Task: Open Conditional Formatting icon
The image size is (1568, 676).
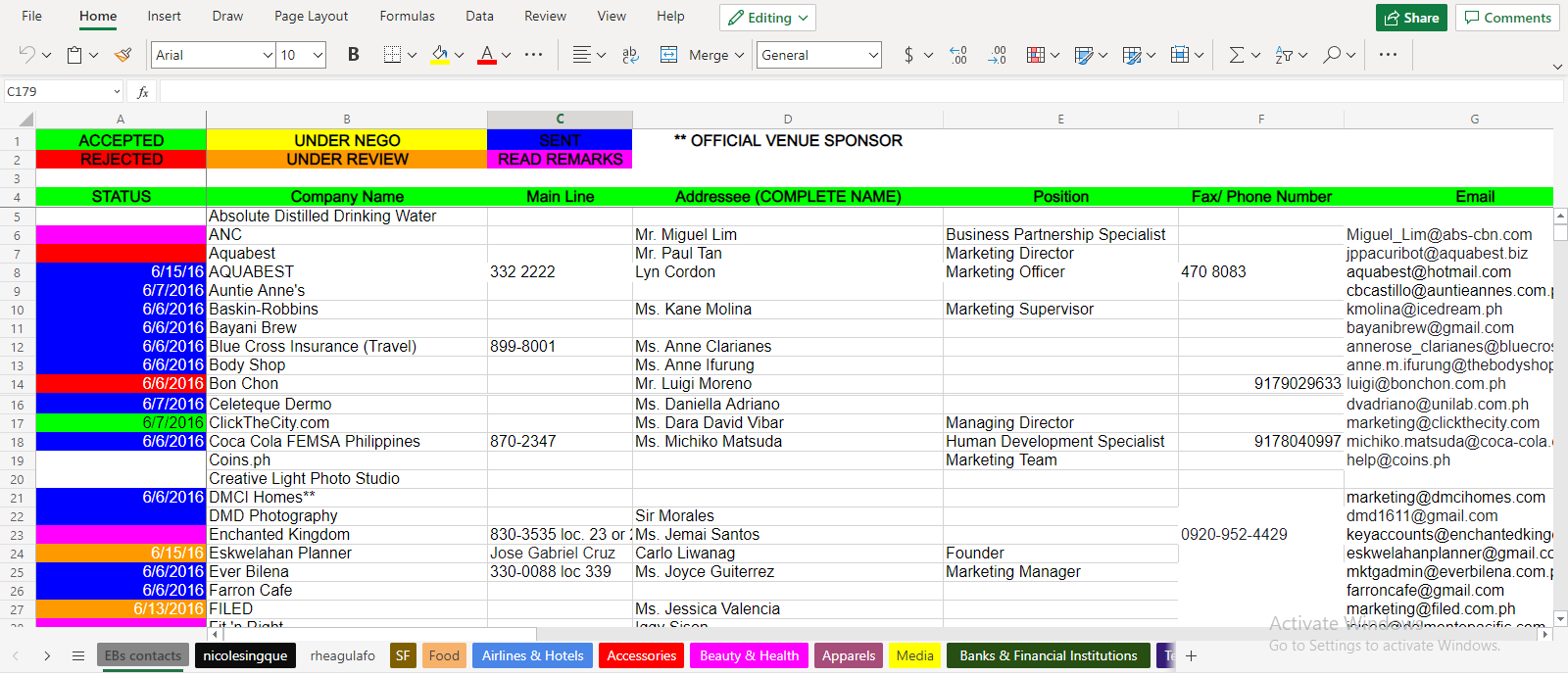Action: tap(1036, 55)
